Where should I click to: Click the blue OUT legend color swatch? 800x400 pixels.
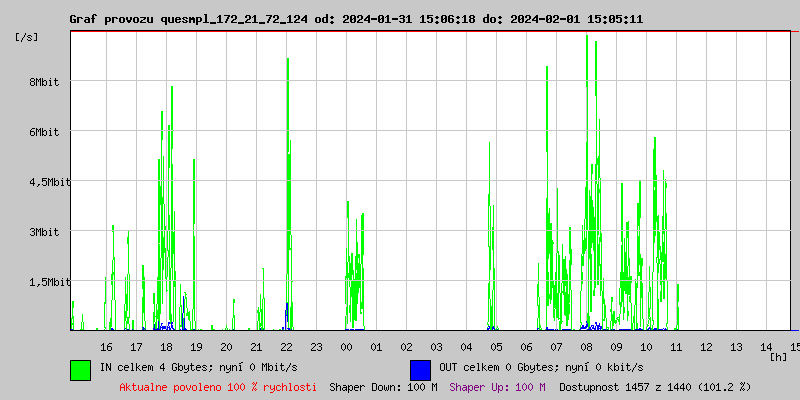click(420, 369)
